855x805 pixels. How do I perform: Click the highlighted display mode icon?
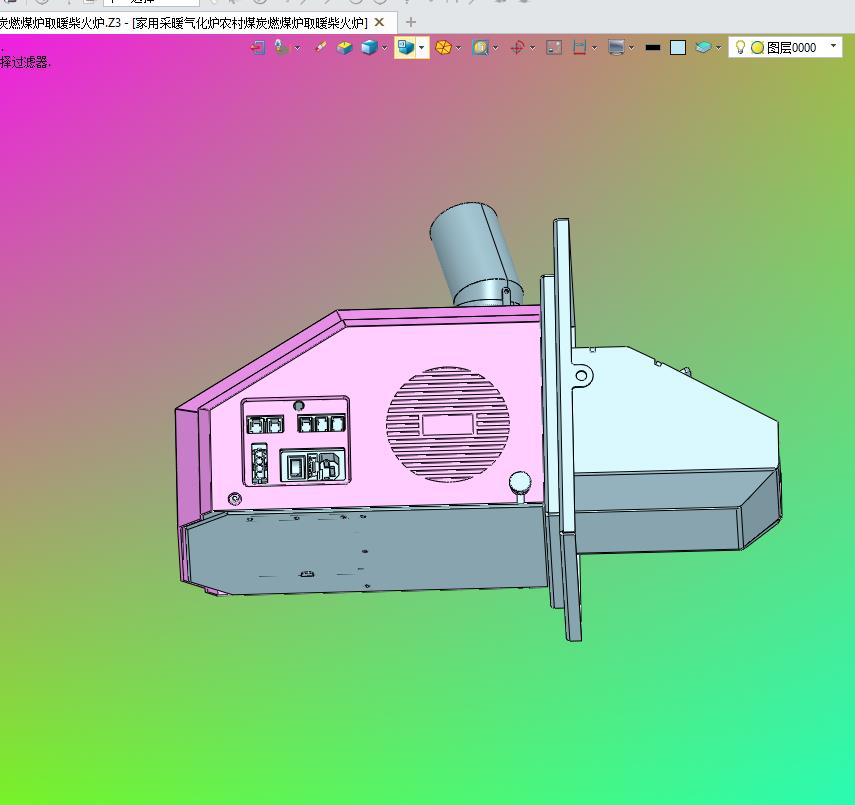(406, 47)
